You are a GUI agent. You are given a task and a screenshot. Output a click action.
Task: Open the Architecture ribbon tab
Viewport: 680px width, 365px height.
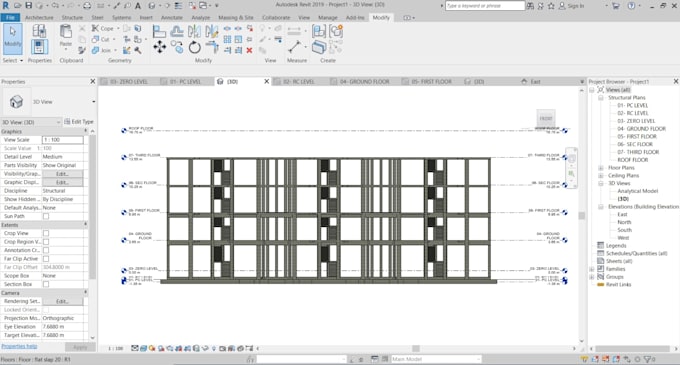point(39,18)
